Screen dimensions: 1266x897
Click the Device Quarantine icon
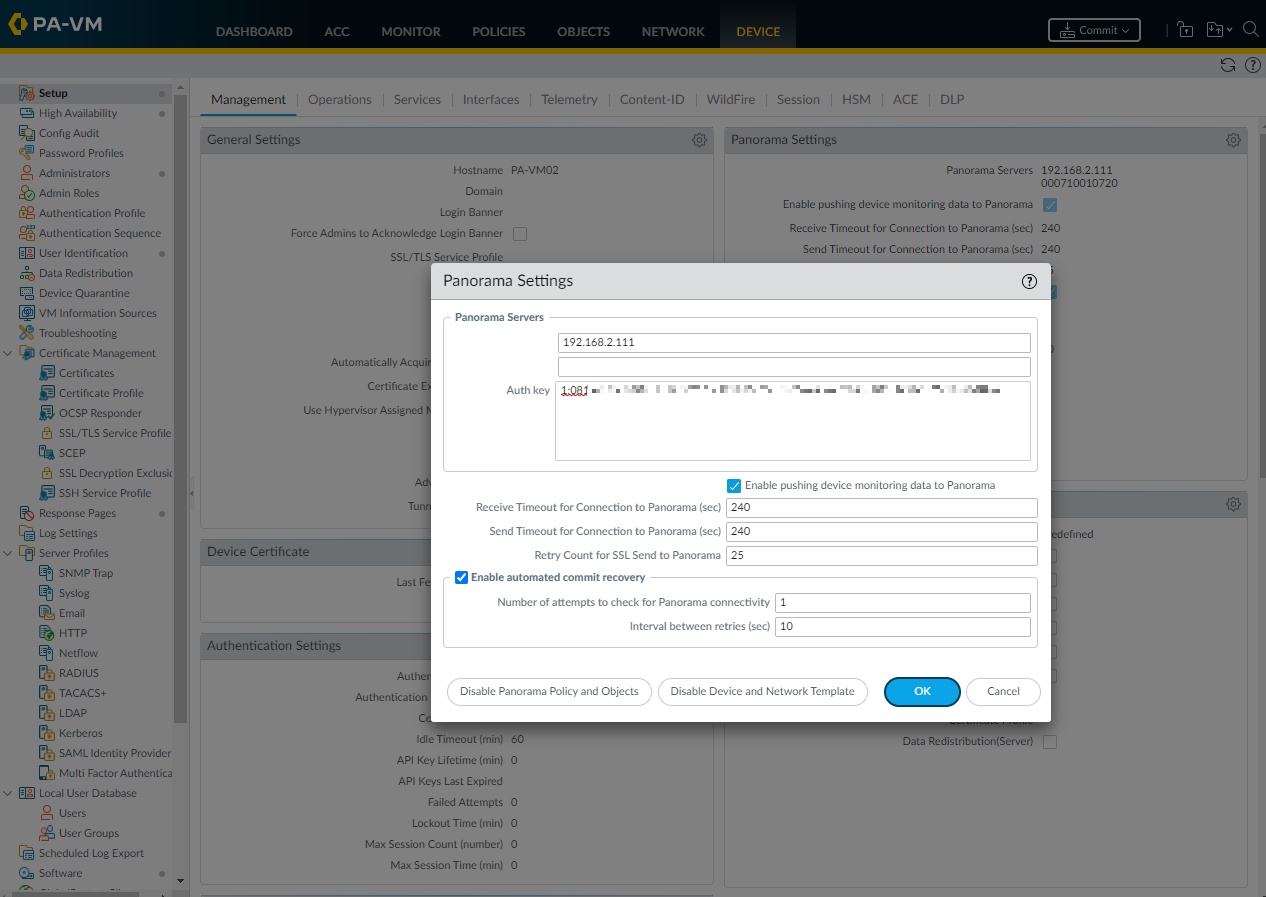tap(27, 293)
